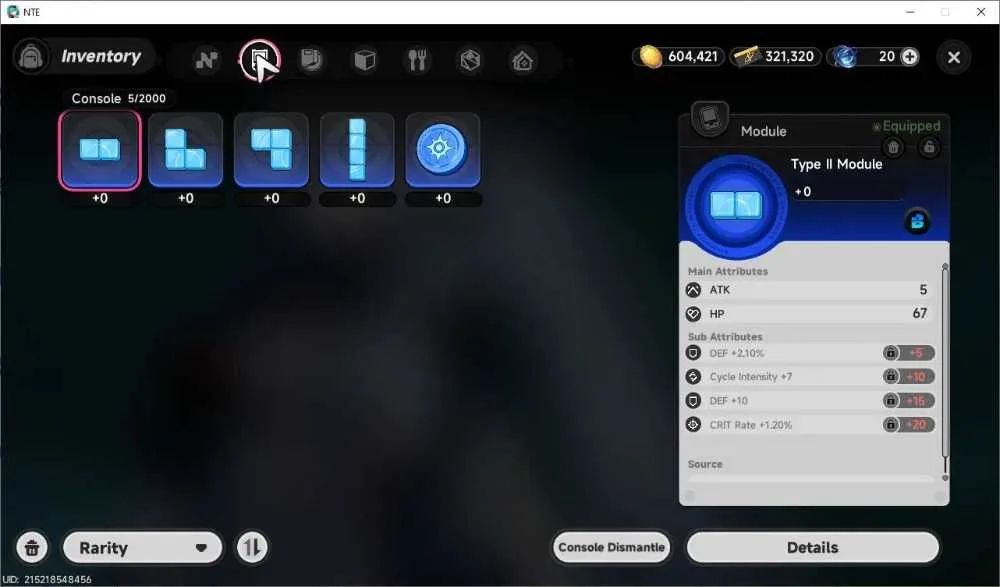
Task: Click the backpack icon beside Inventory
Action: 31,57
